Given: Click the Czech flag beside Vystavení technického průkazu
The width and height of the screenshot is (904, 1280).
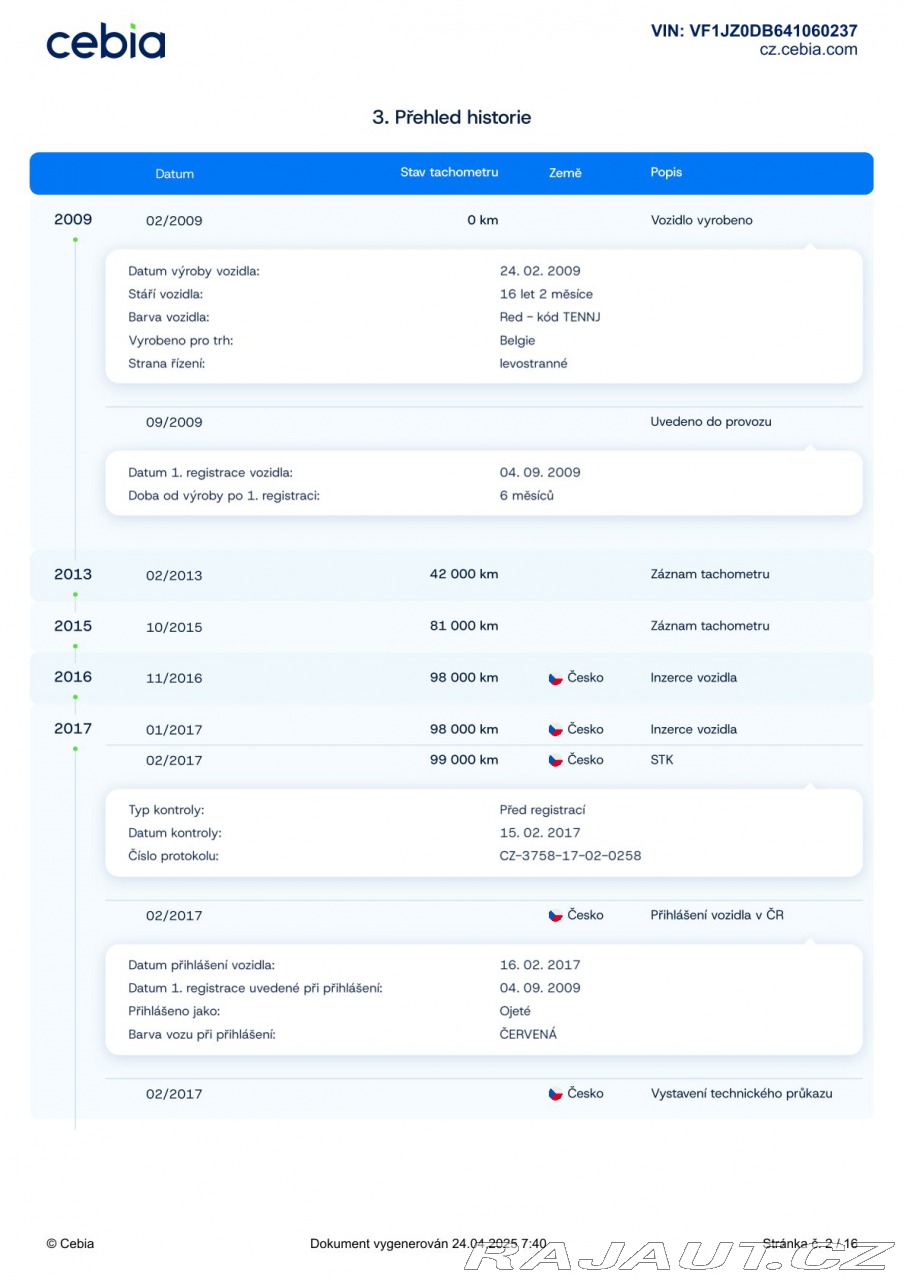Looking at the screenshot, I should coord(556,1094).
